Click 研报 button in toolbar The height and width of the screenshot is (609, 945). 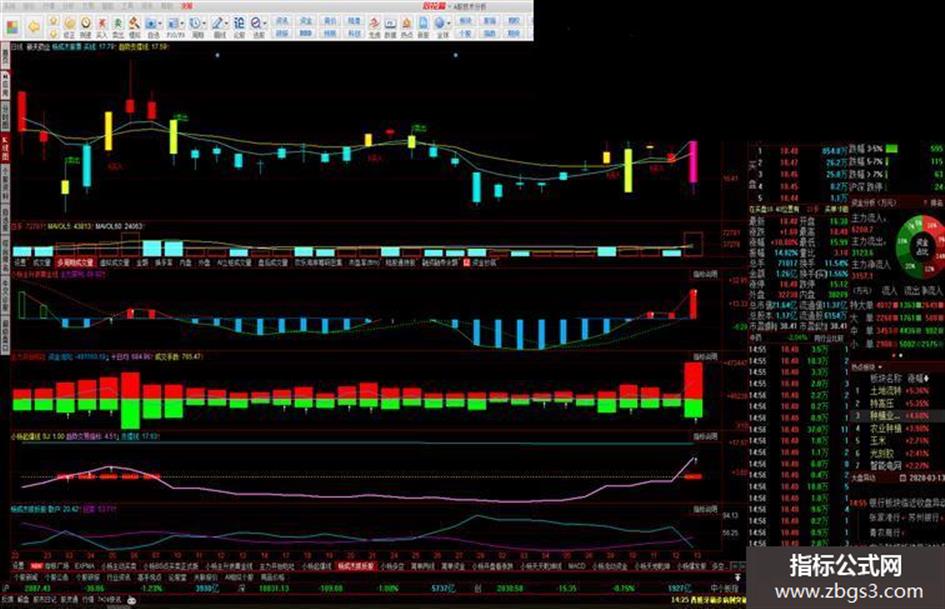[x=282, y=33]
